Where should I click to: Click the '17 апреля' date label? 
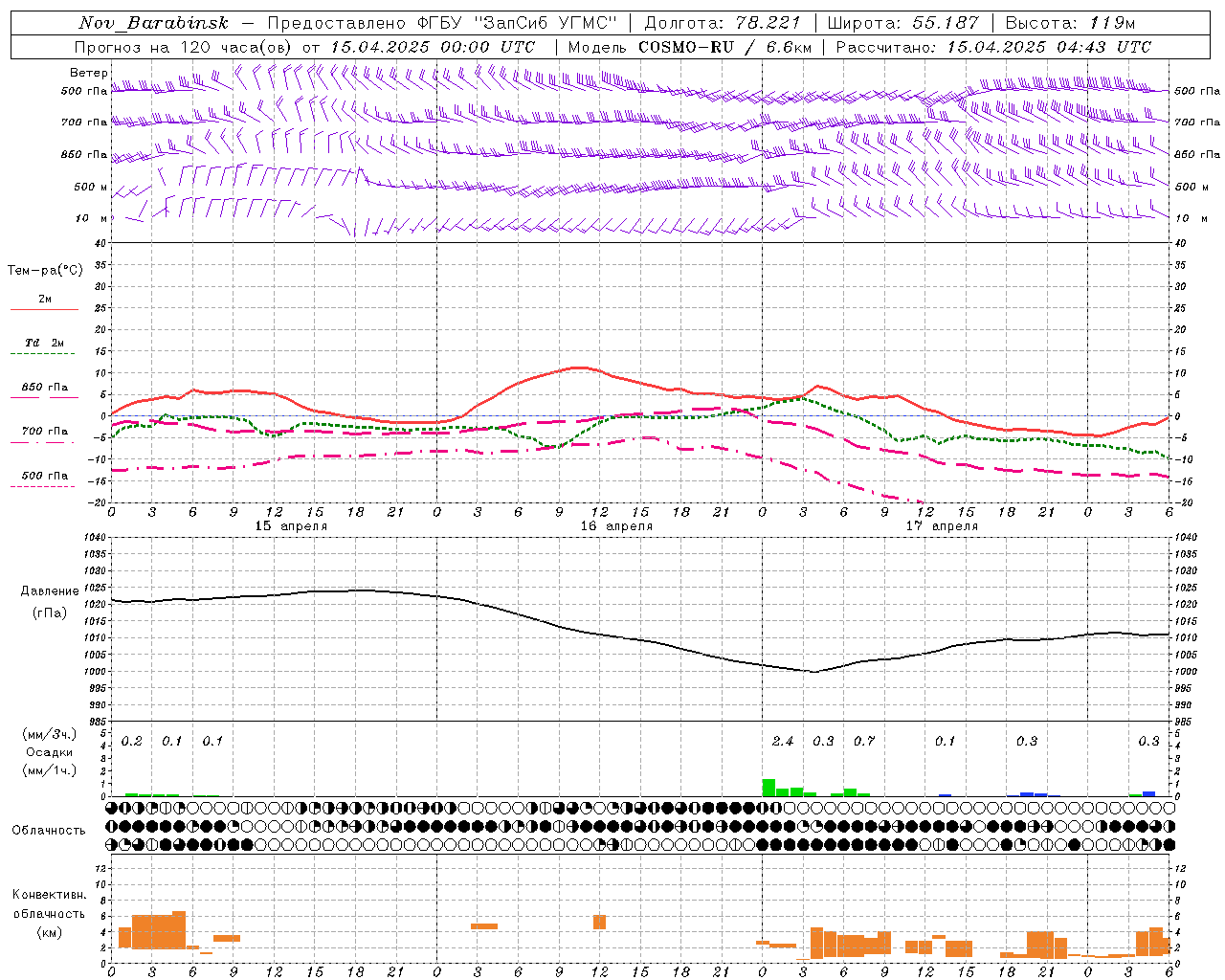click(x=942, y=526)
